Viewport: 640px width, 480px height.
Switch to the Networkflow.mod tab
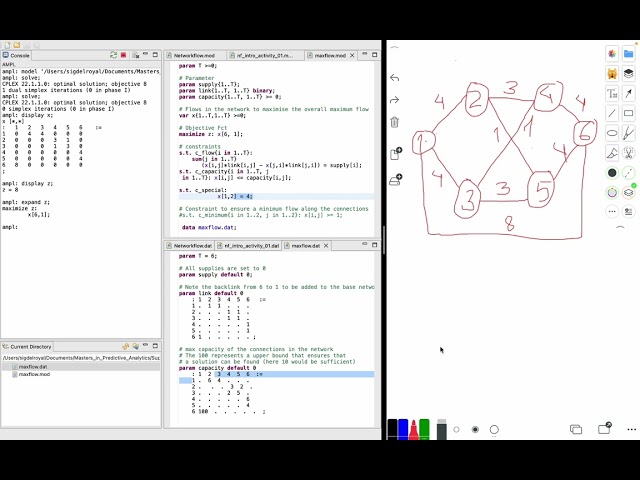[x=194, y=56]
